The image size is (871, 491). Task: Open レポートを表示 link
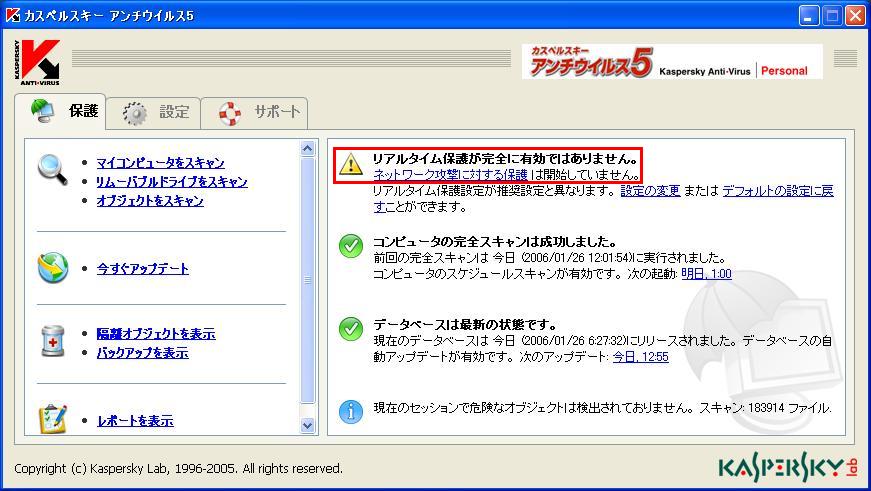click(136, 421)
